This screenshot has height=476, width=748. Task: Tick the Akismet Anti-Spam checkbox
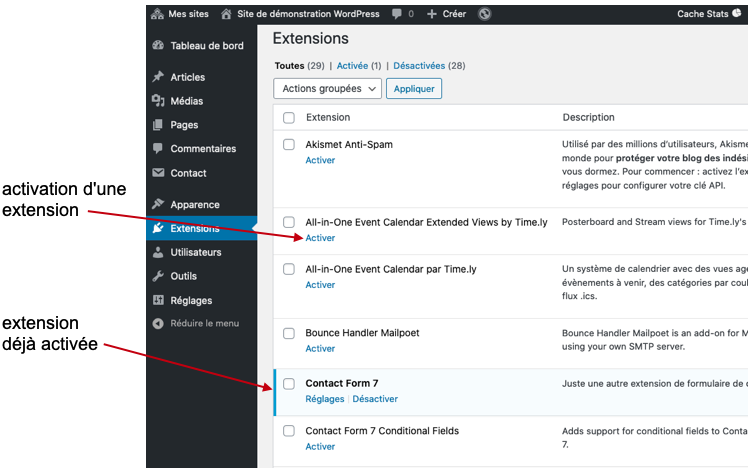point(289,145)
